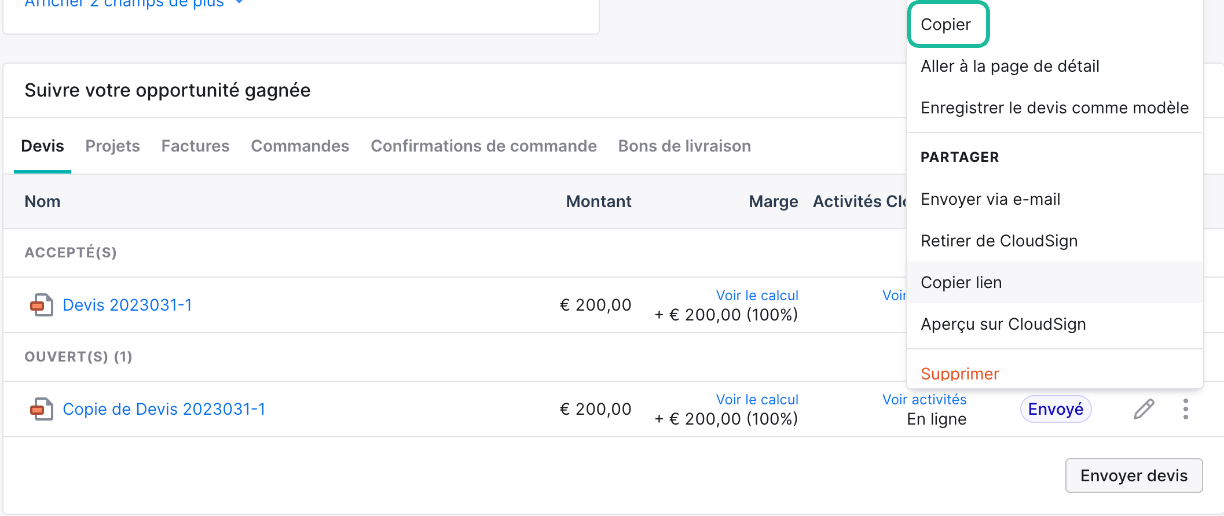Click Voir le calcul for accepted quote
The image size is (1224, 516).
(x=757, y=295)
